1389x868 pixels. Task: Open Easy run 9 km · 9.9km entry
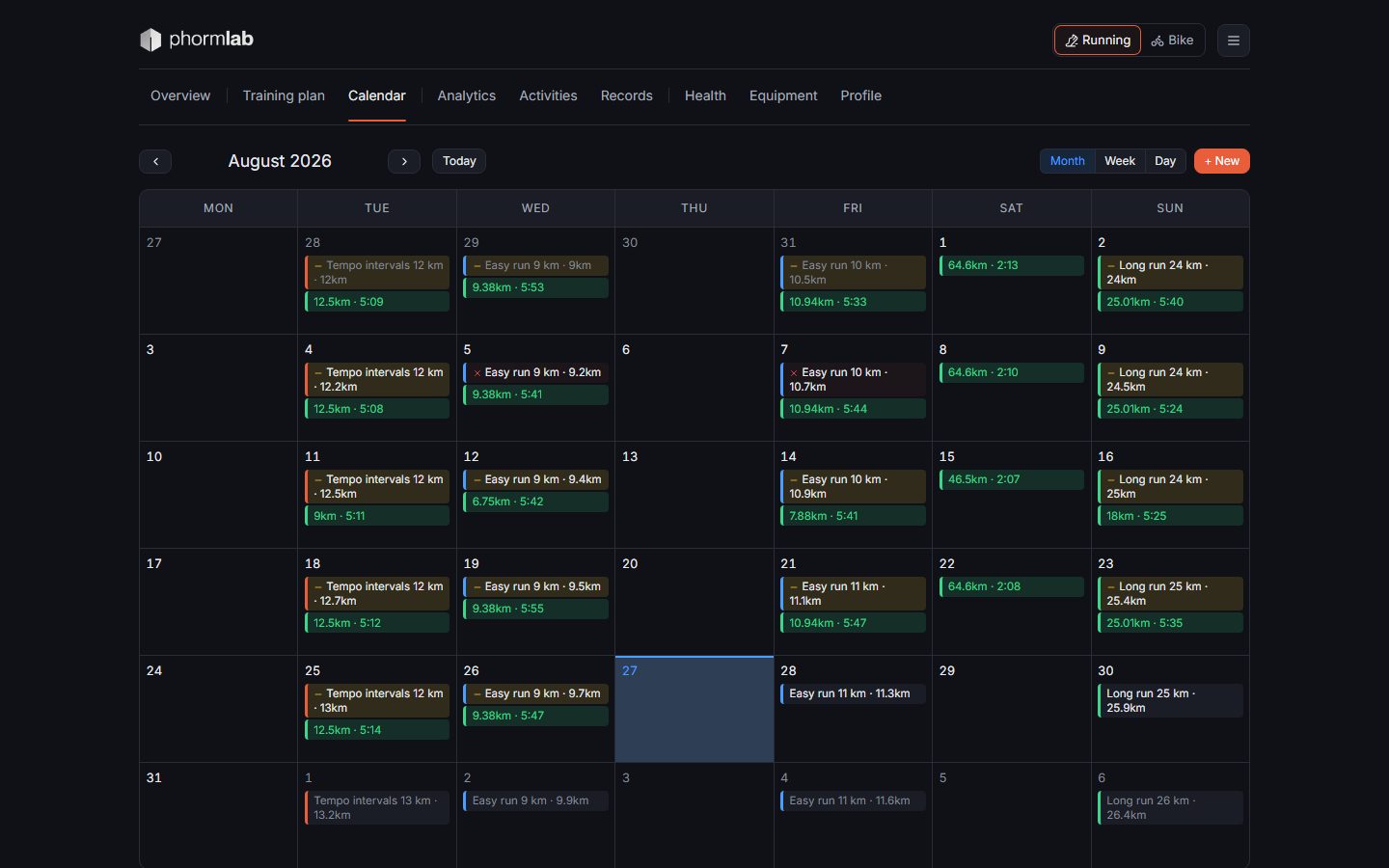(x=536, y=800)
